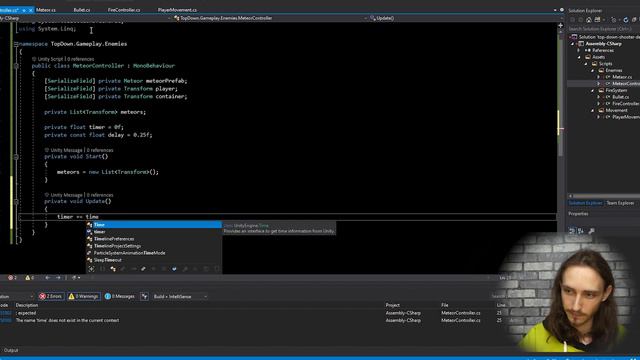Choose SleepTimeout completion item

[x=154, y=260]
